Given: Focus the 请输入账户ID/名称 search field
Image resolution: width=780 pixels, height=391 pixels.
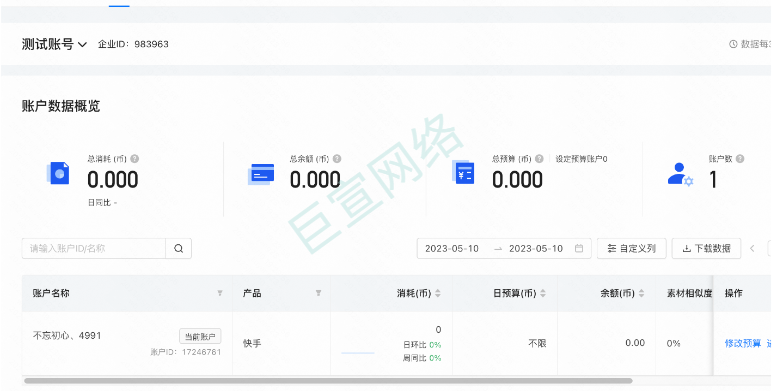Looking at the screenshot, I should (x=94, y=248).
